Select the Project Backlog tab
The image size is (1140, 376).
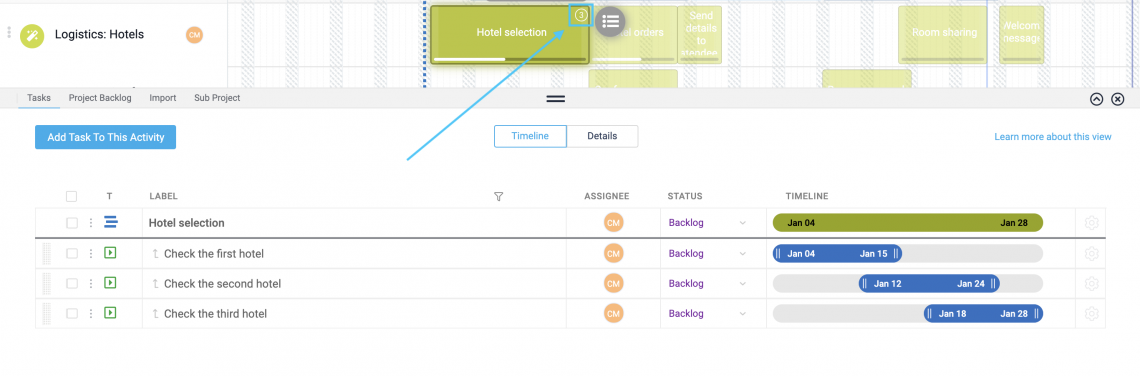(x=100, y=97)
